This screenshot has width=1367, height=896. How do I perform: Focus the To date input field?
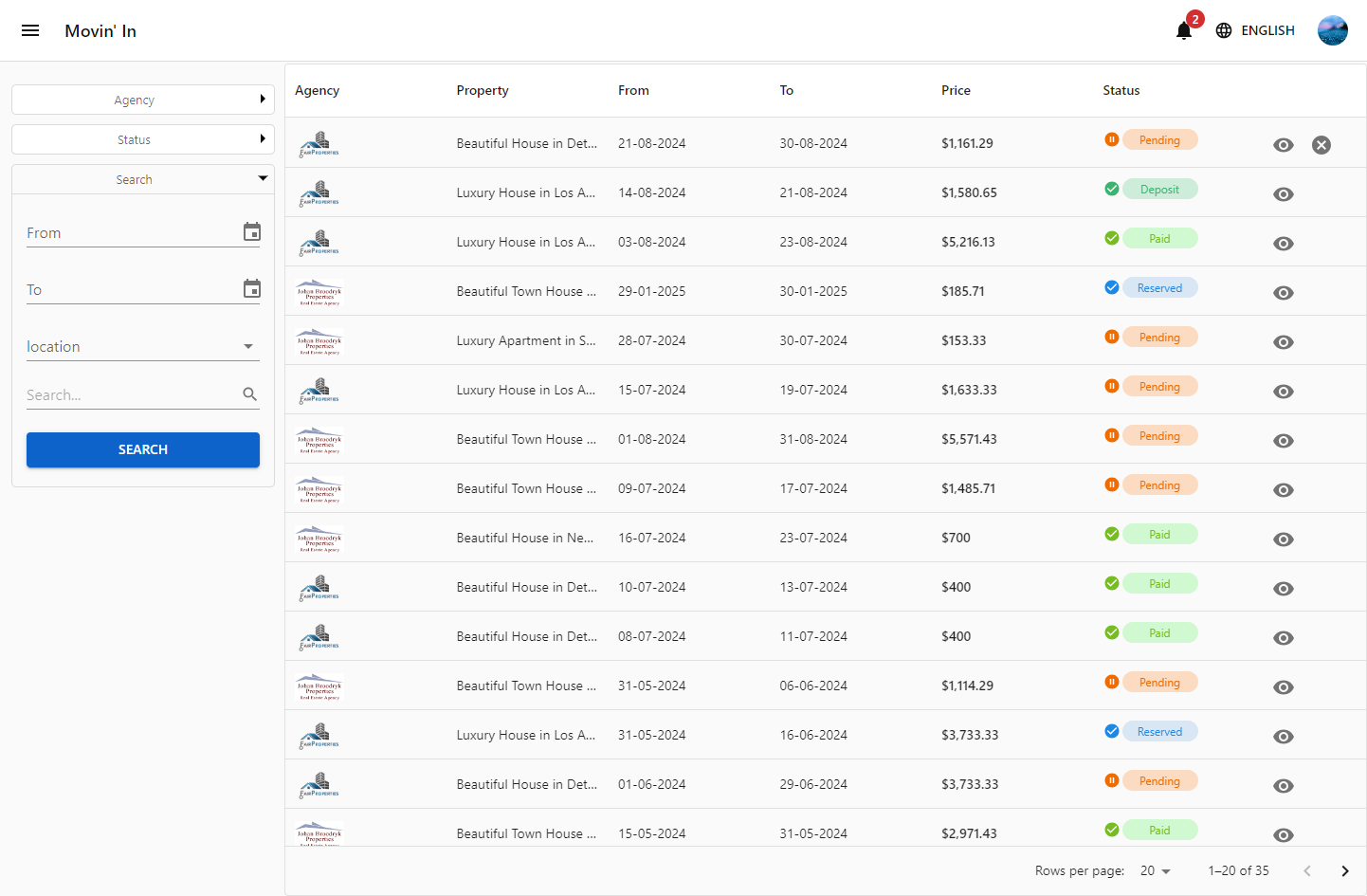(133, 289)
